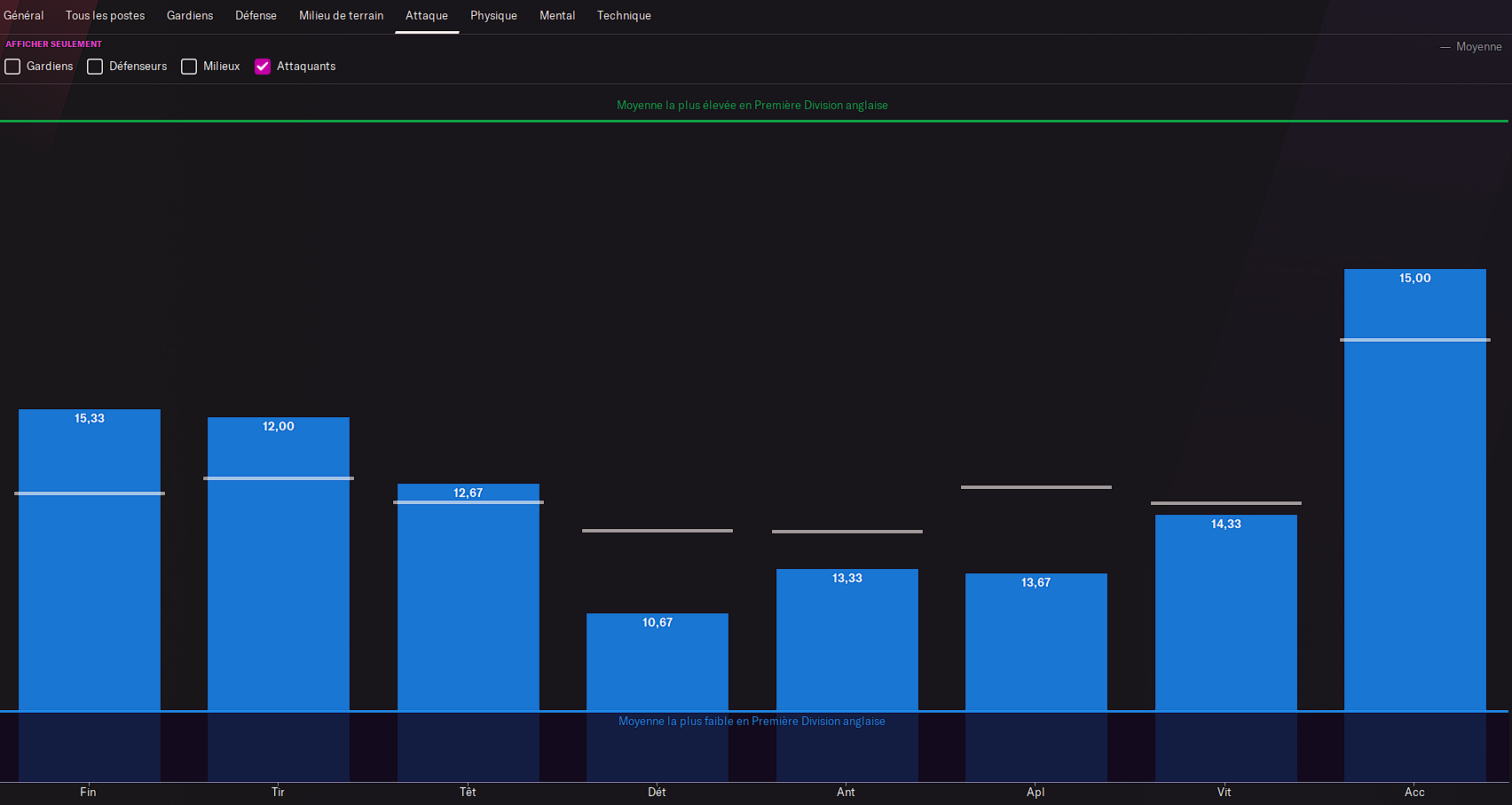Screen dimensions: 1512x805
Task: Select the Acc bar valued 15,00
Action: (x=1415, y=489)
